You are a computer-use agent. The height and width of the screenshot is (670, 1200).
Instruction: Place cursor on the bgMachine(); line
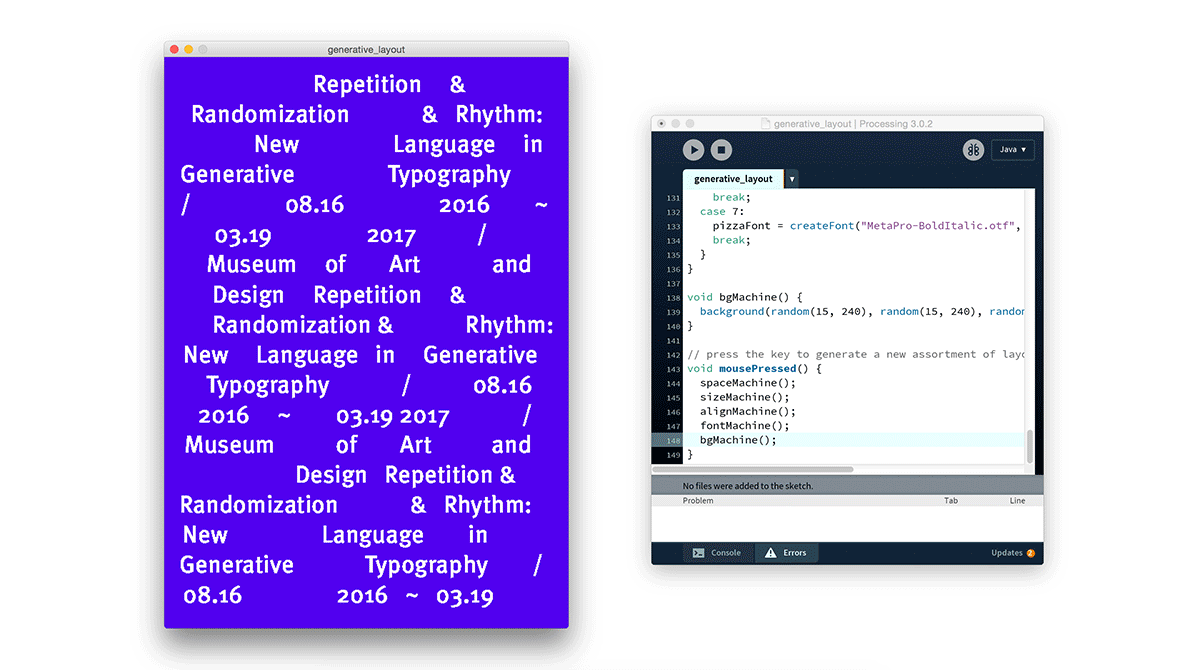pyautogui.click(x=738, y=440)
